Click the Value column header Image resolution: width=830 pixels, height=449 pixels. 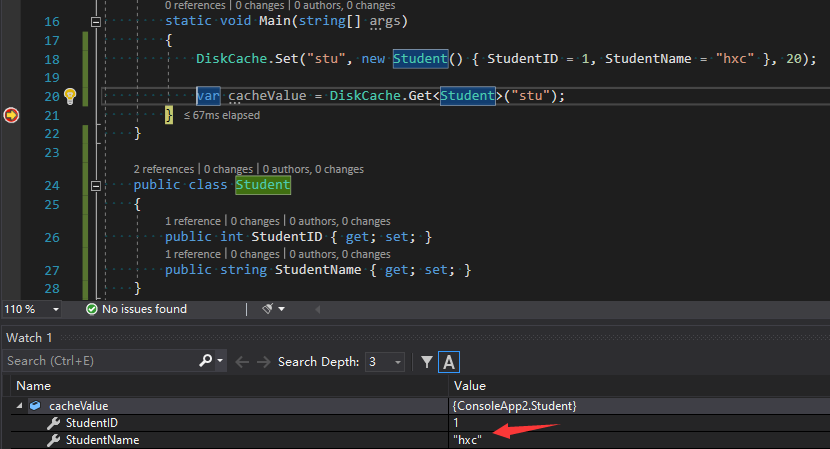[x=470, y=386]
